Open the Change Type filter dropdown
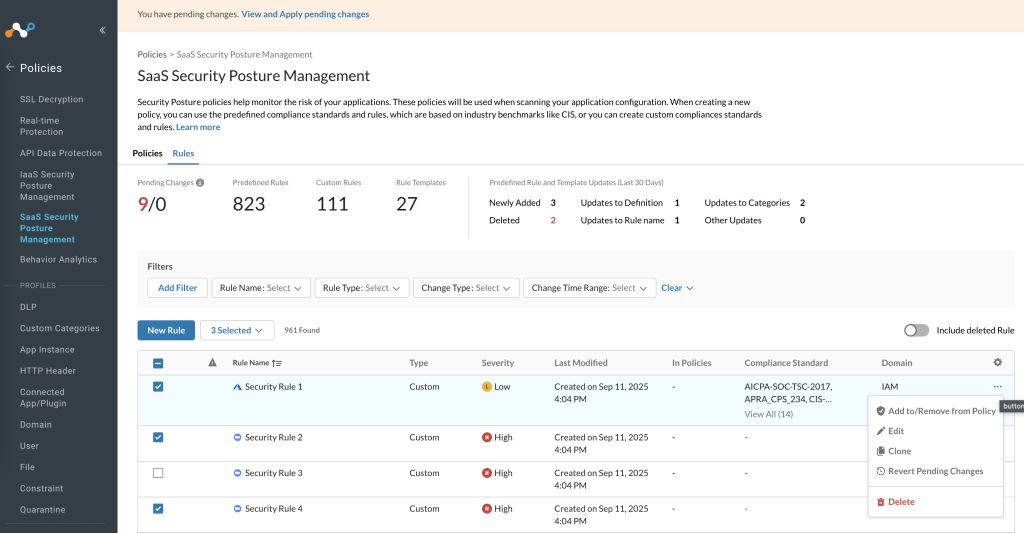This screenshot has height=533, width=1024. [x=466, y=288]
